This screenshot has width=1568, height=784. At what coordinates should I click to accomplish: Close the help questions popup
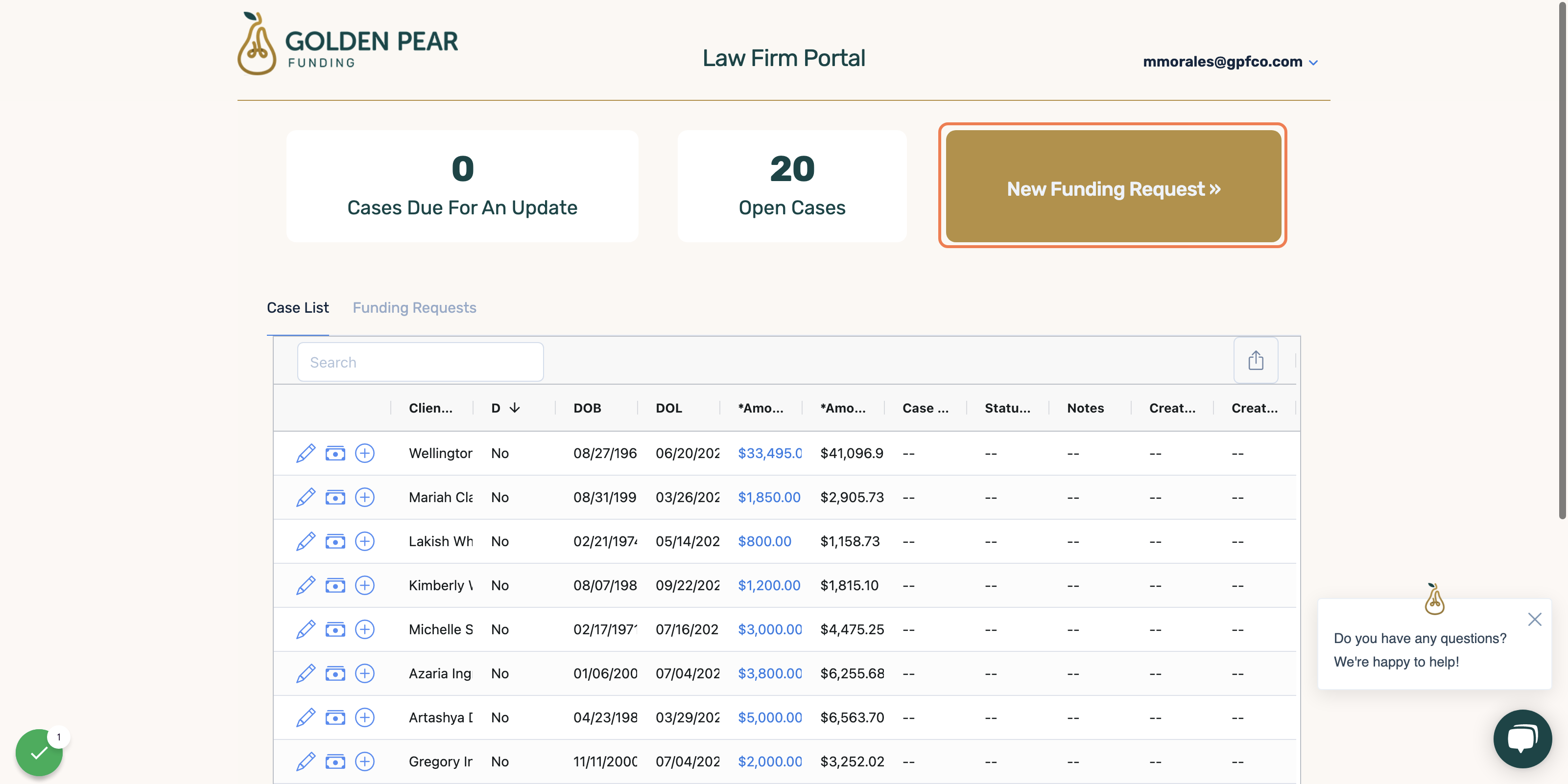pyautogui.click(x=1535, y=619)
